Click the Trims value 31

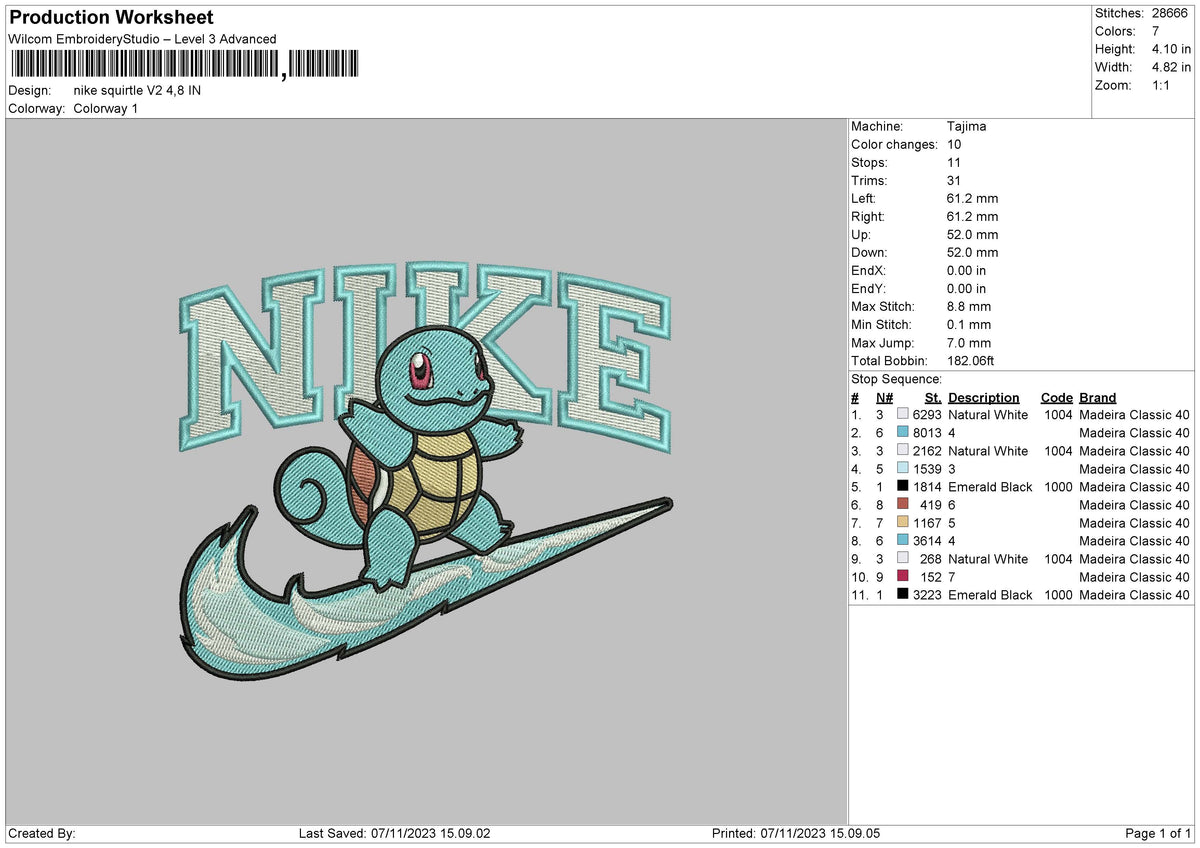pyautogui.click(x=954, y=180)
